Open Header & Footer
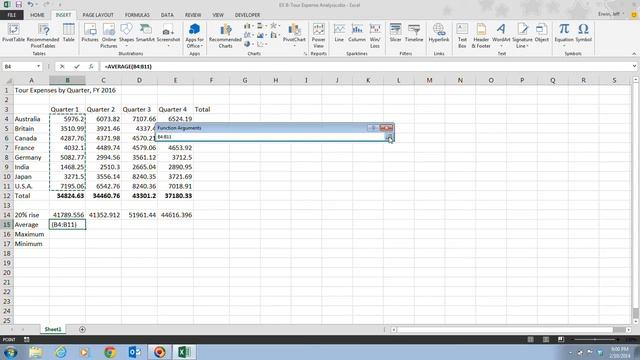This screenshot has width=640, height=360. pyautogui.click(x=481, y=36)
